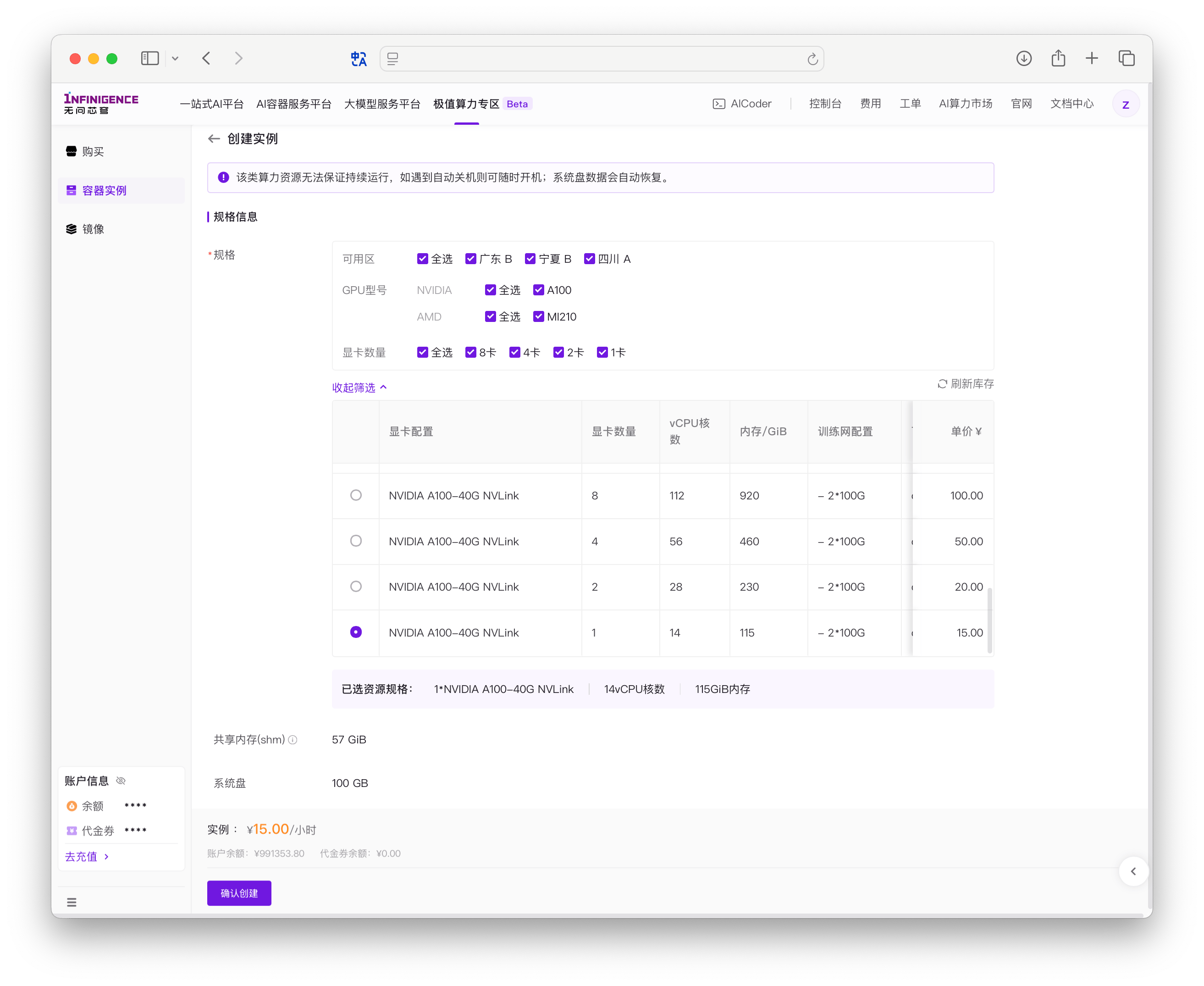Image resolution: width=1204 pixels, height=986 pixels.
Task: Open the 大模型服务平台 tab
Action: click(382, 104)
